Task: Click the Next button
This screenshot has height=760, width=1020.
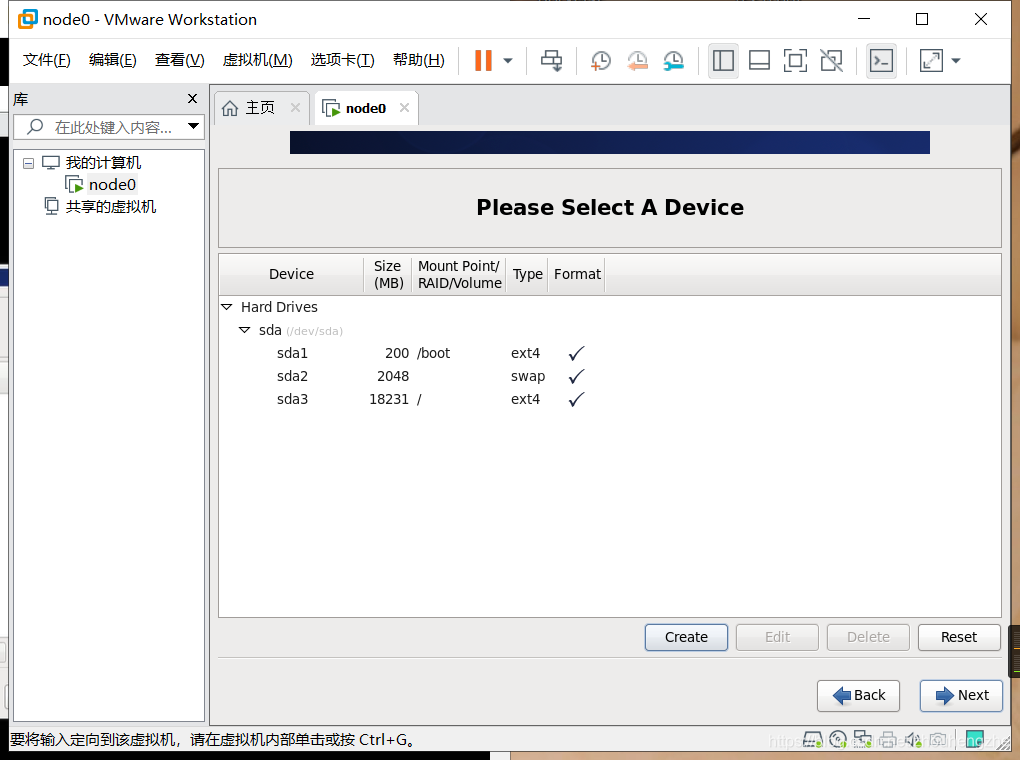Action: [x=961, y=696]
